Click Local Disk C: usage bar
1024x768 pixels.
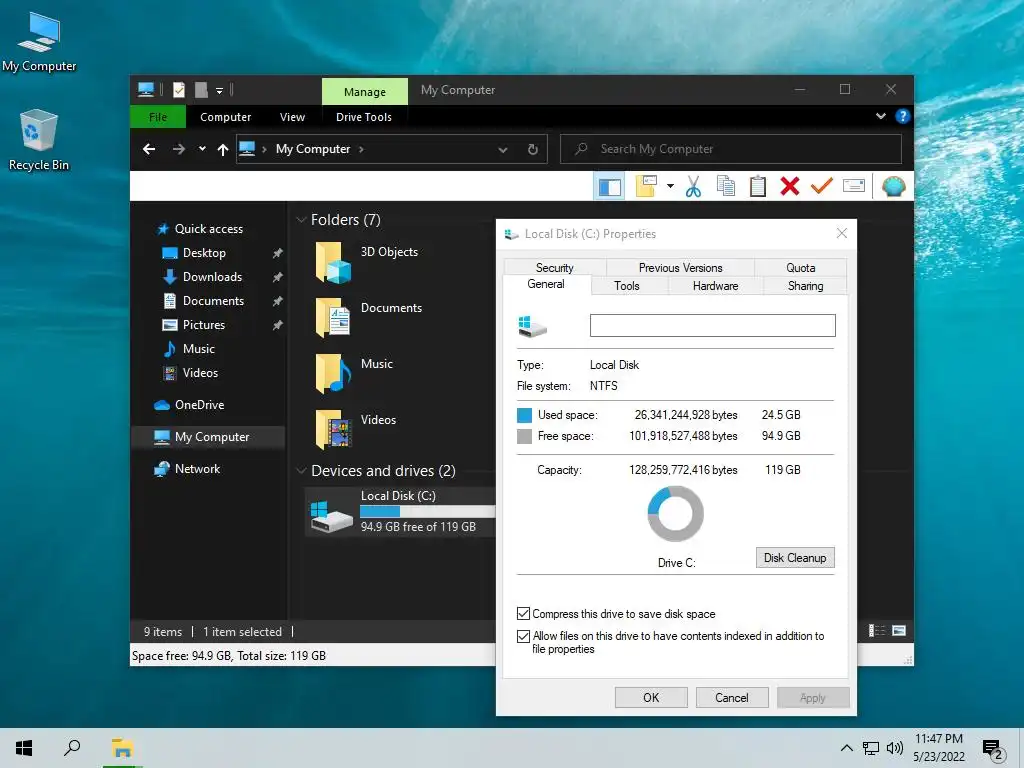(428, 511)
